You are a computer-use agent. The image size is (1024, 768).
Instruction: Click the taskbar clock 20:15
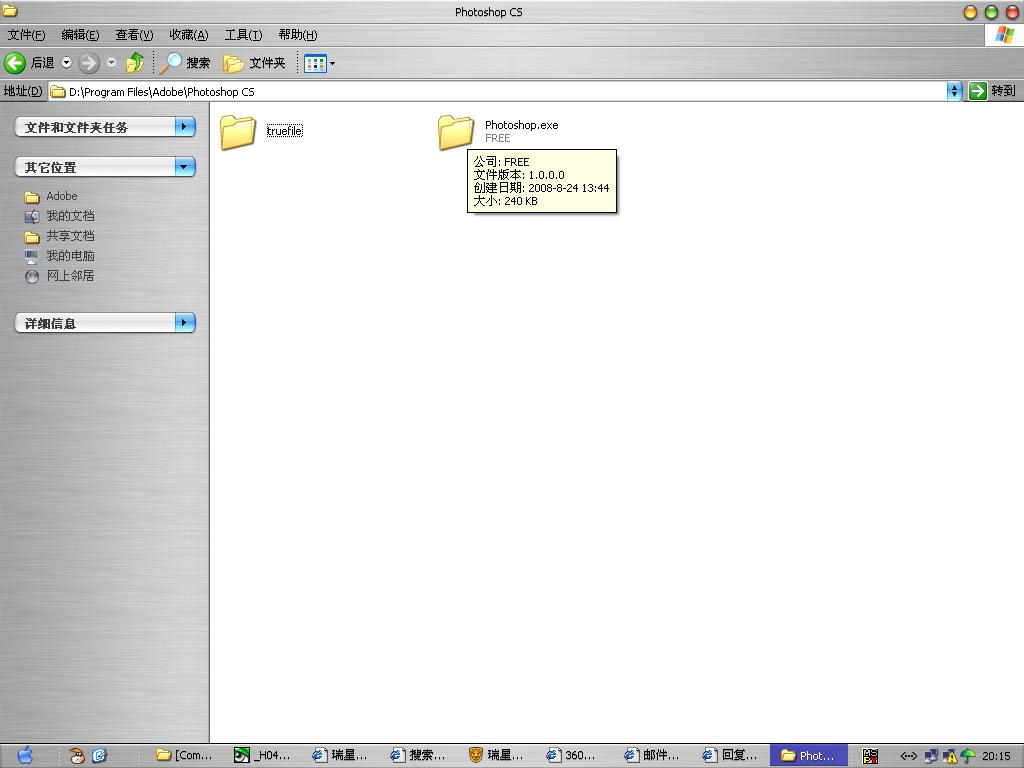point(996,756)
